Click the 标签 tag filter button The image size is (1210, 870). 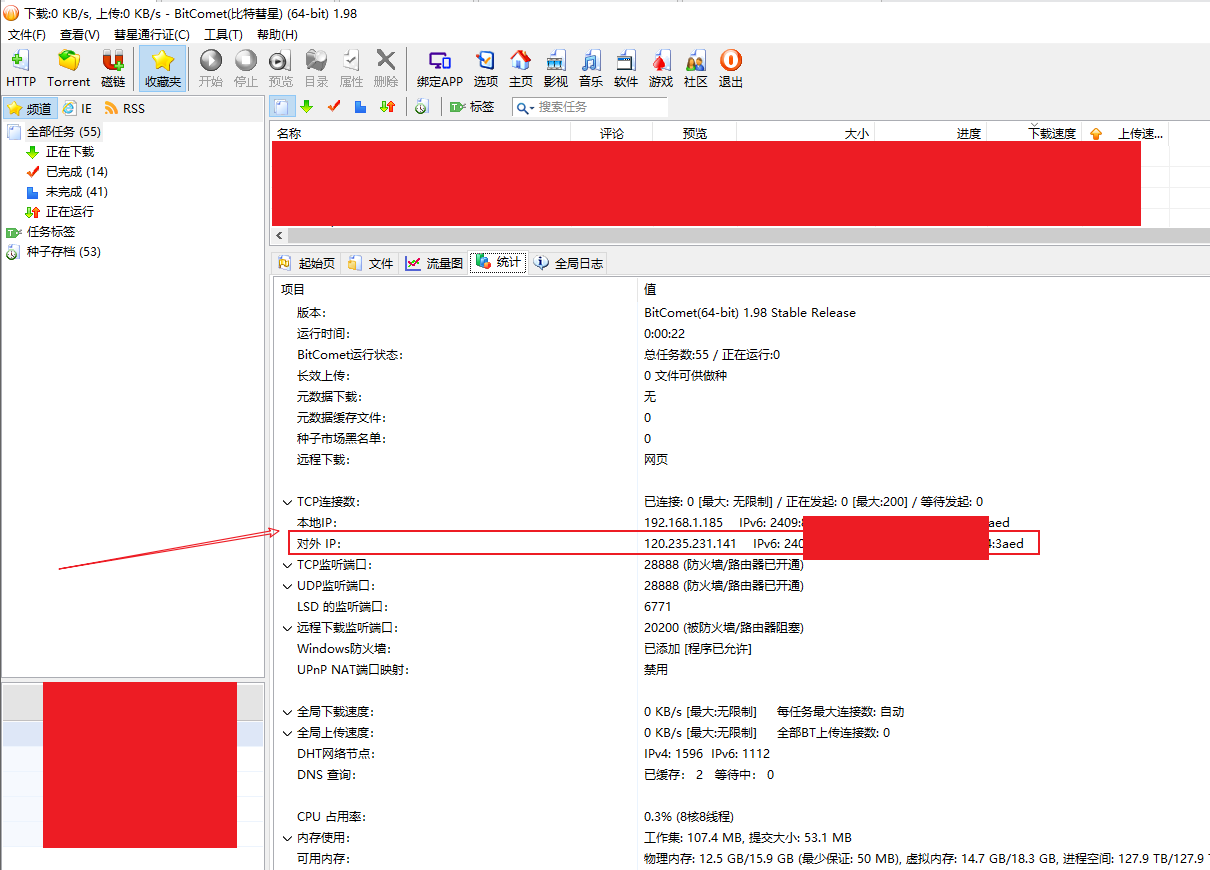coord(472,106)
